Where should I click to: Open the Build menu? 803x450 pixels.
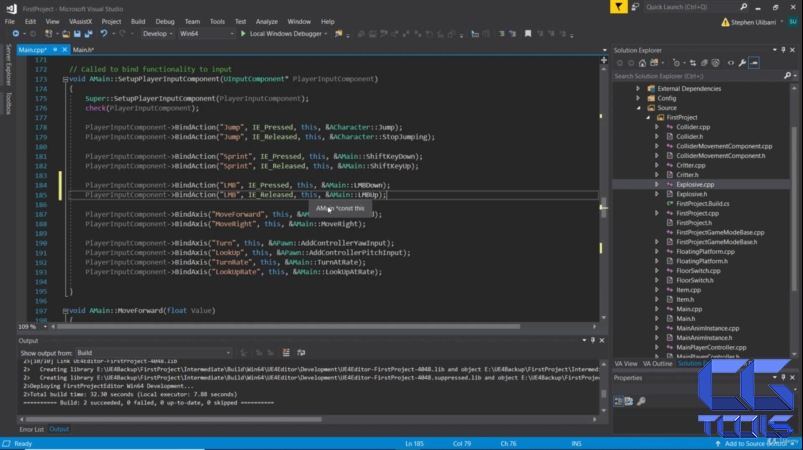click(138, 21)
